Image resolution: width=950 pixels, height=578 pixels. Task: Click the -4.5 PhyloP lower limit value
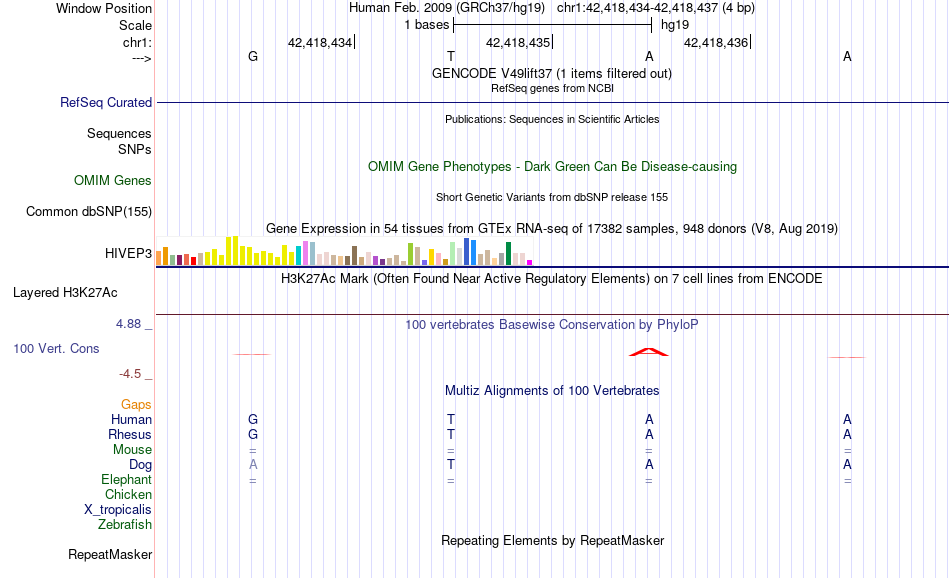(130, 374)
